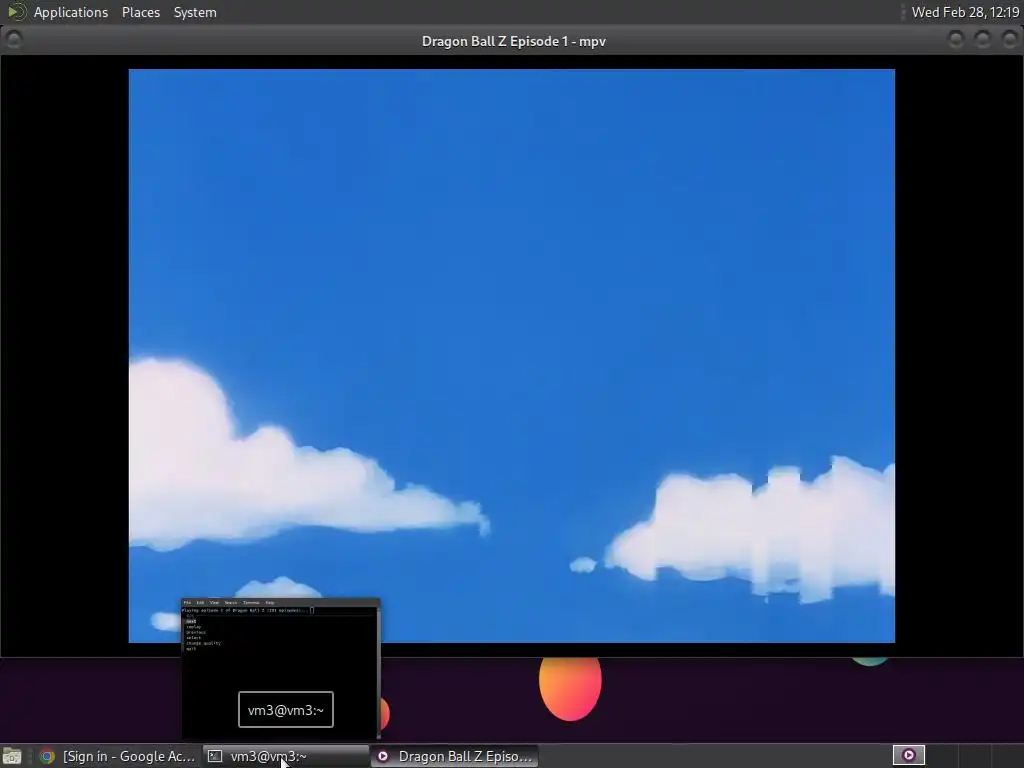This screenshot has width=1024, height=768.
Task: Click the mpv tray icon in the bottom panel
Action: click(908, 756)
